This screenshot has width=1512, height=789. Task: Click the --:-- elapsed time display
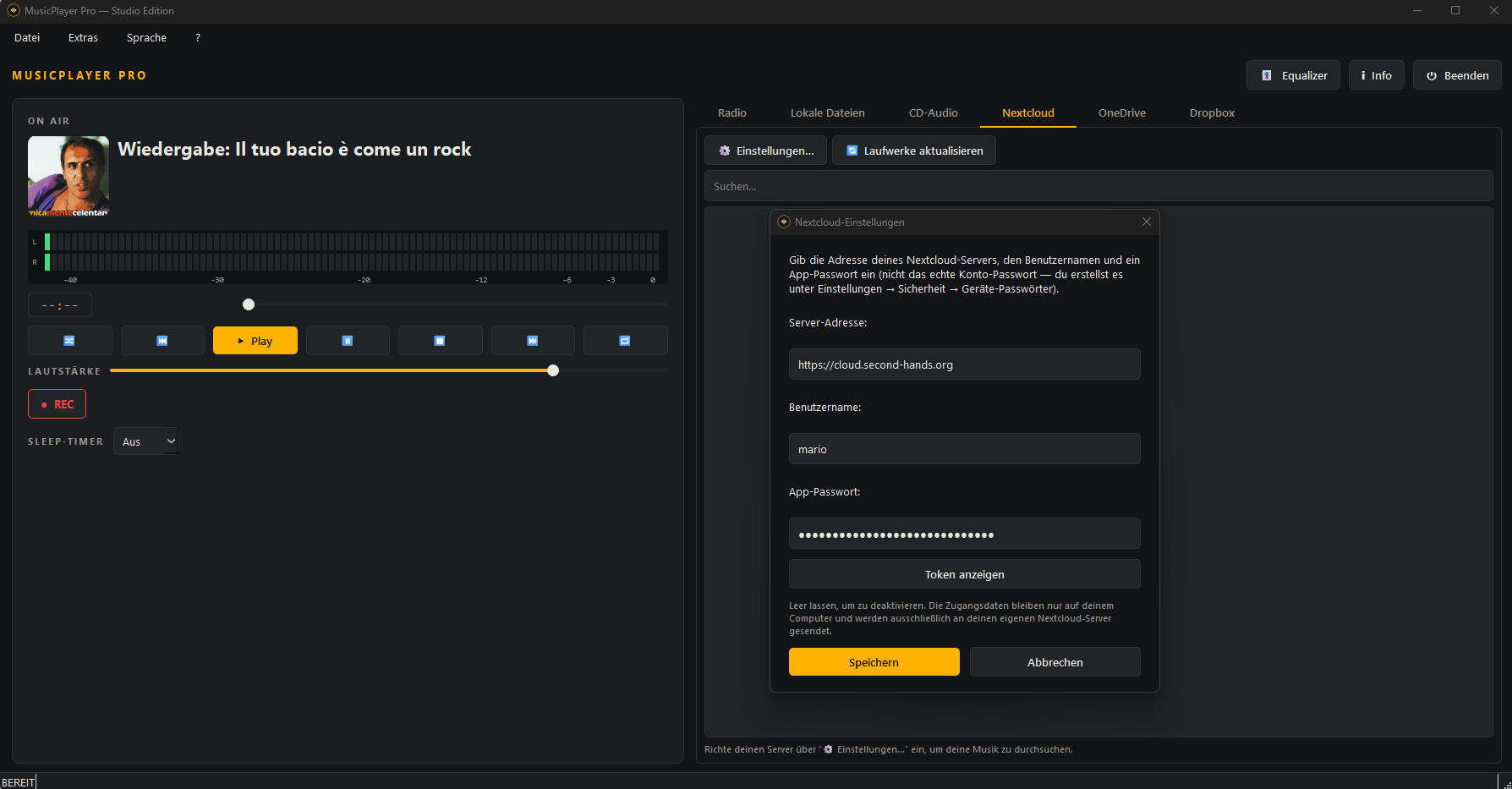60,305
